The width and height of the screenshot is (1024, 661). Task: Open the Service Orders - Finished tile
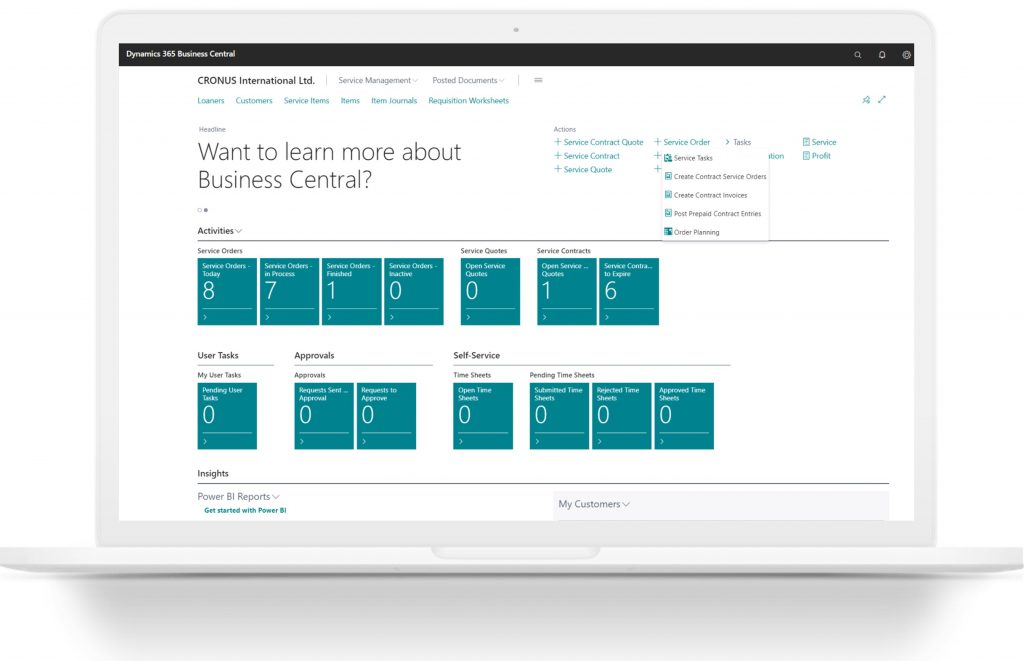[352, 291]
